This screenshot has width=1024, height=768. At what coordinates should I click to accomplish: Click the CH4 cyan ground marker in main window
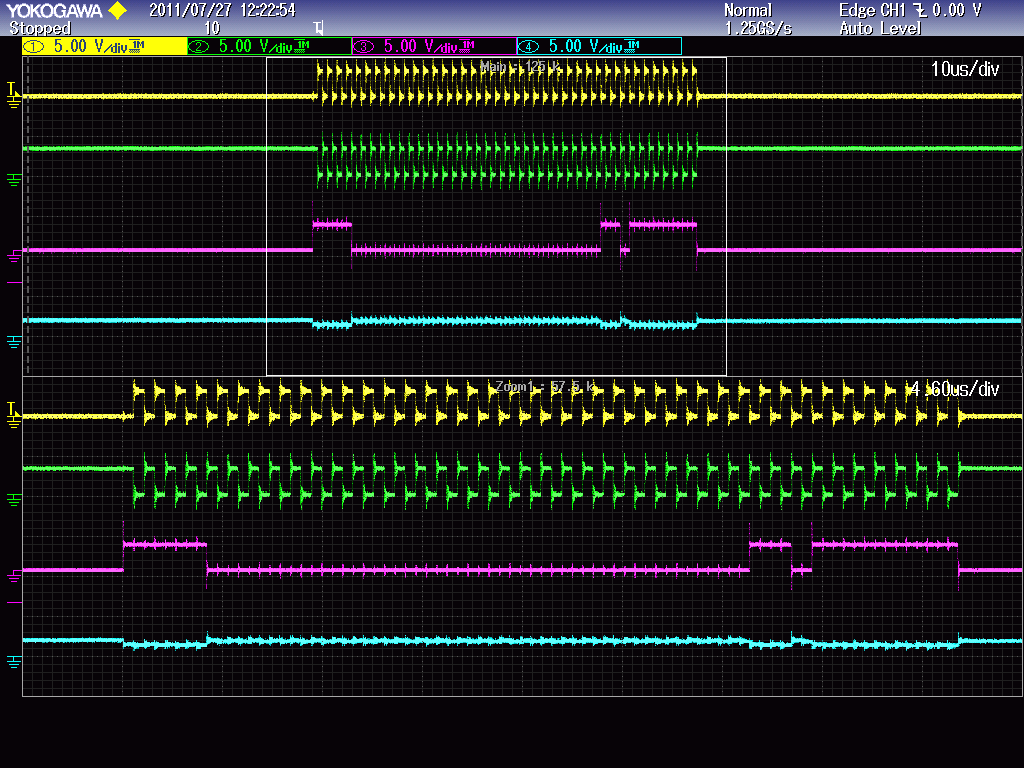coord(14,342)
